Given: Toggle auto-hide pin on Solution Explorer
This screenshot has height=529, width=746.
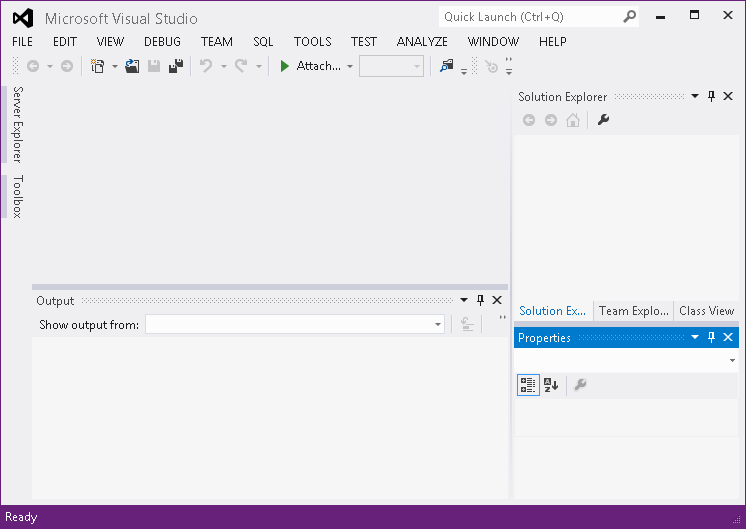Looking at the screenshot, I should [x=712, y=97].
